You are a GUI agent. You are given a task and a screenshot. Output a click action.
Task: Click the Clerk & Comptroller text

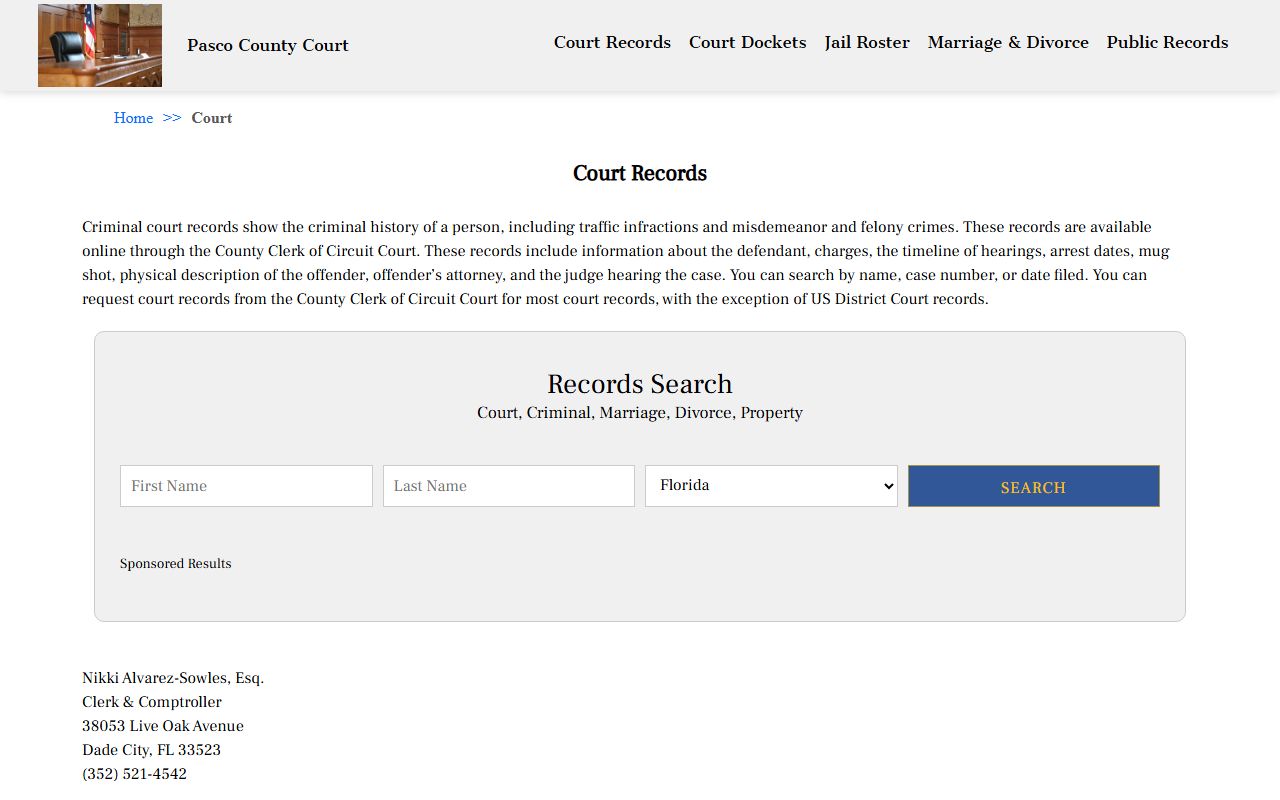152,702
